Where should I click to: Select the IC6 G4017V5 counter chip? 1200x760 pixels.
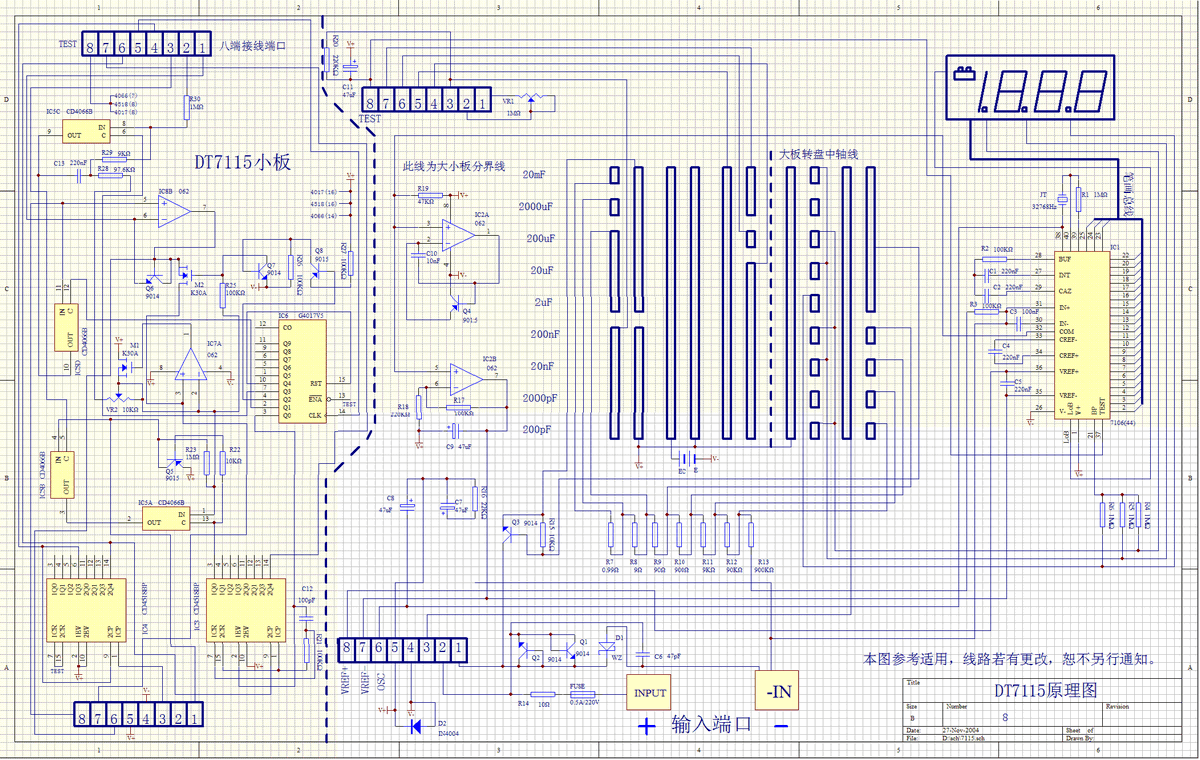(301, 370)
